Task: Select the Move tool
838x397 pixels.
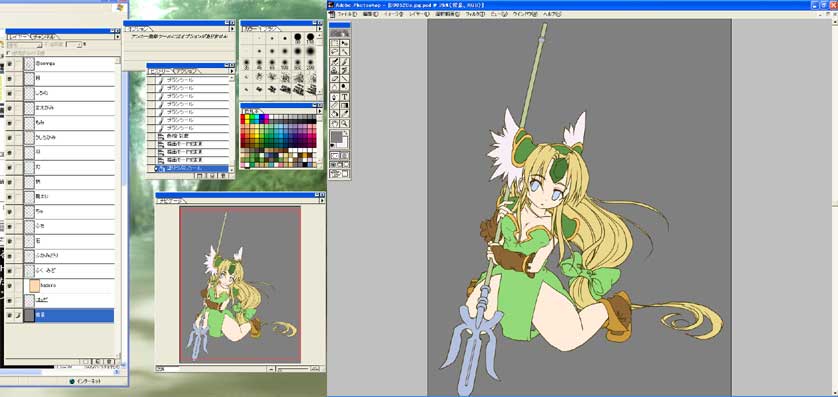Action: coord(345,43)
